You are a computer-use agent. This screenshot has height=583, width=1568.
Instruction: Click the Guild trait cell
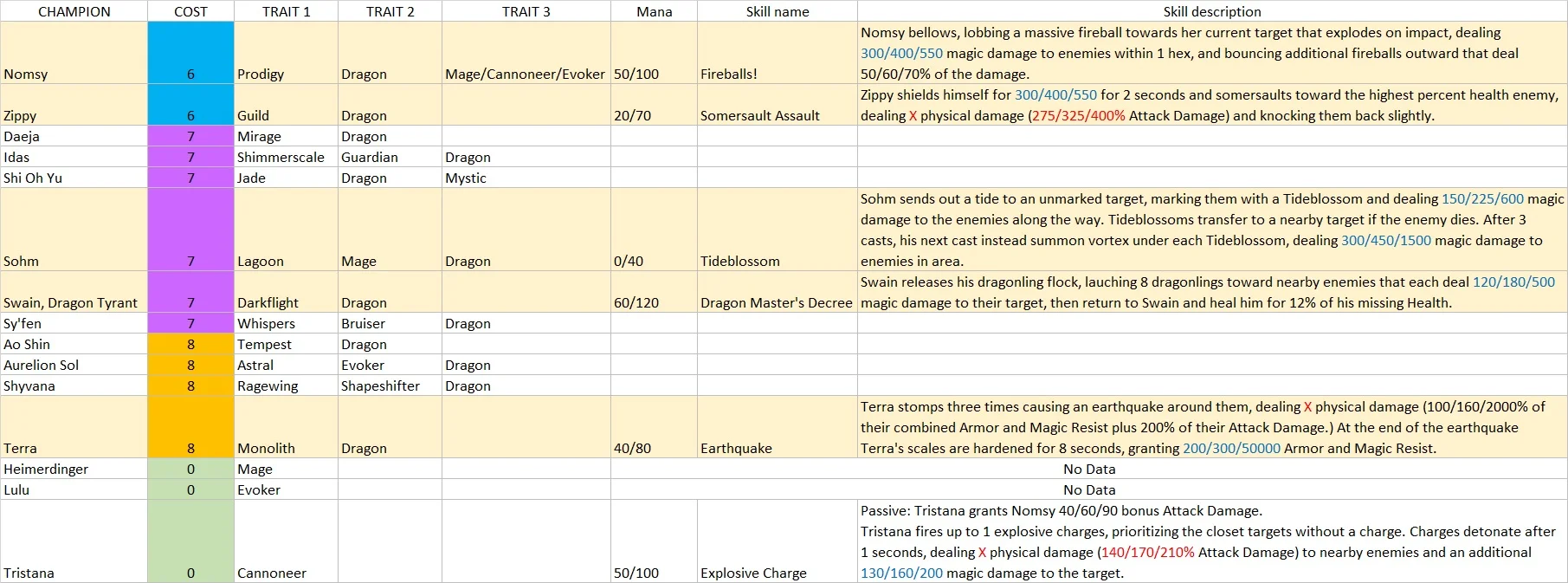tap(286, 105)
